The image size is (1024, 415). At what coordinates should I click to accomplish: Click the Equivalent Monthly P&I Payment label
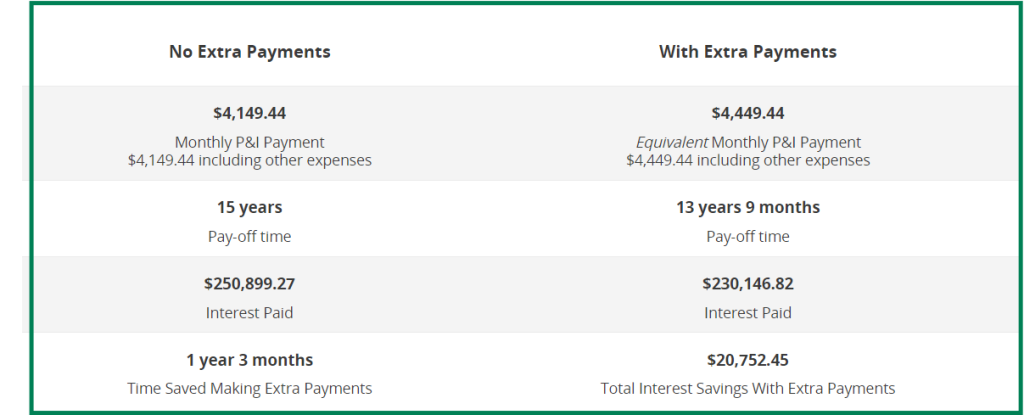(747, 142)
